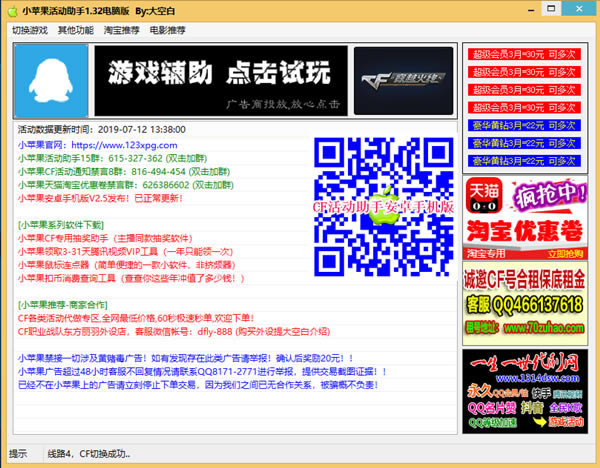This screenshot has width=600, height=468.
Task: Open the 一生一世代刷网 ad banner
Action: coord(525,391)
